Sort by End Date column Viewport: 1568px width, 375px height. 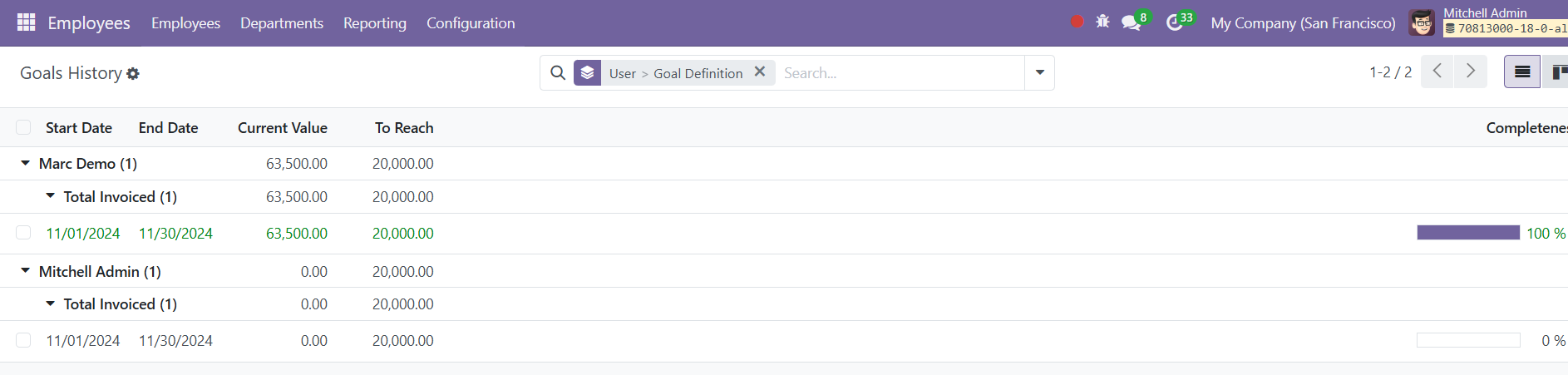168,128
